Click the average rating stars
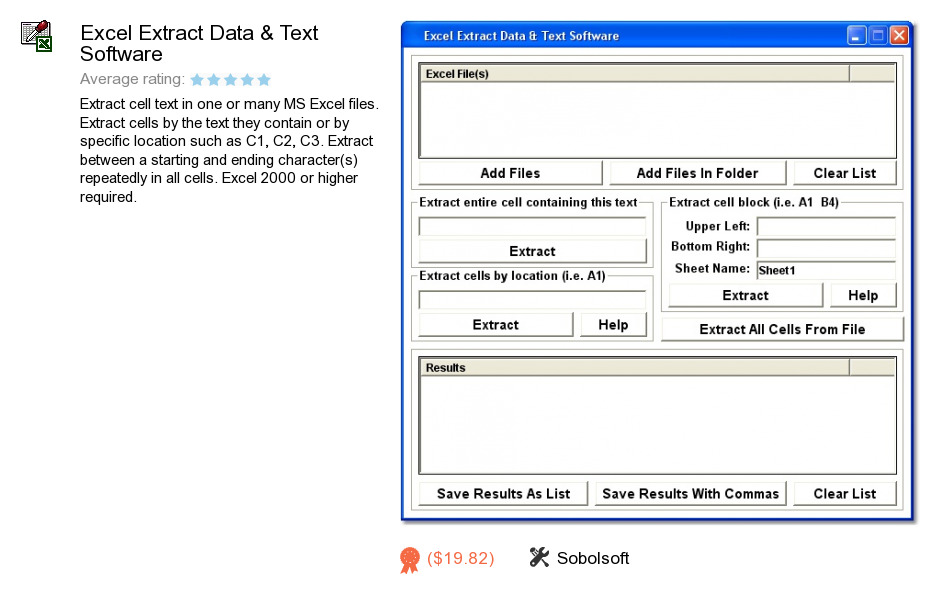 (231, 79)
